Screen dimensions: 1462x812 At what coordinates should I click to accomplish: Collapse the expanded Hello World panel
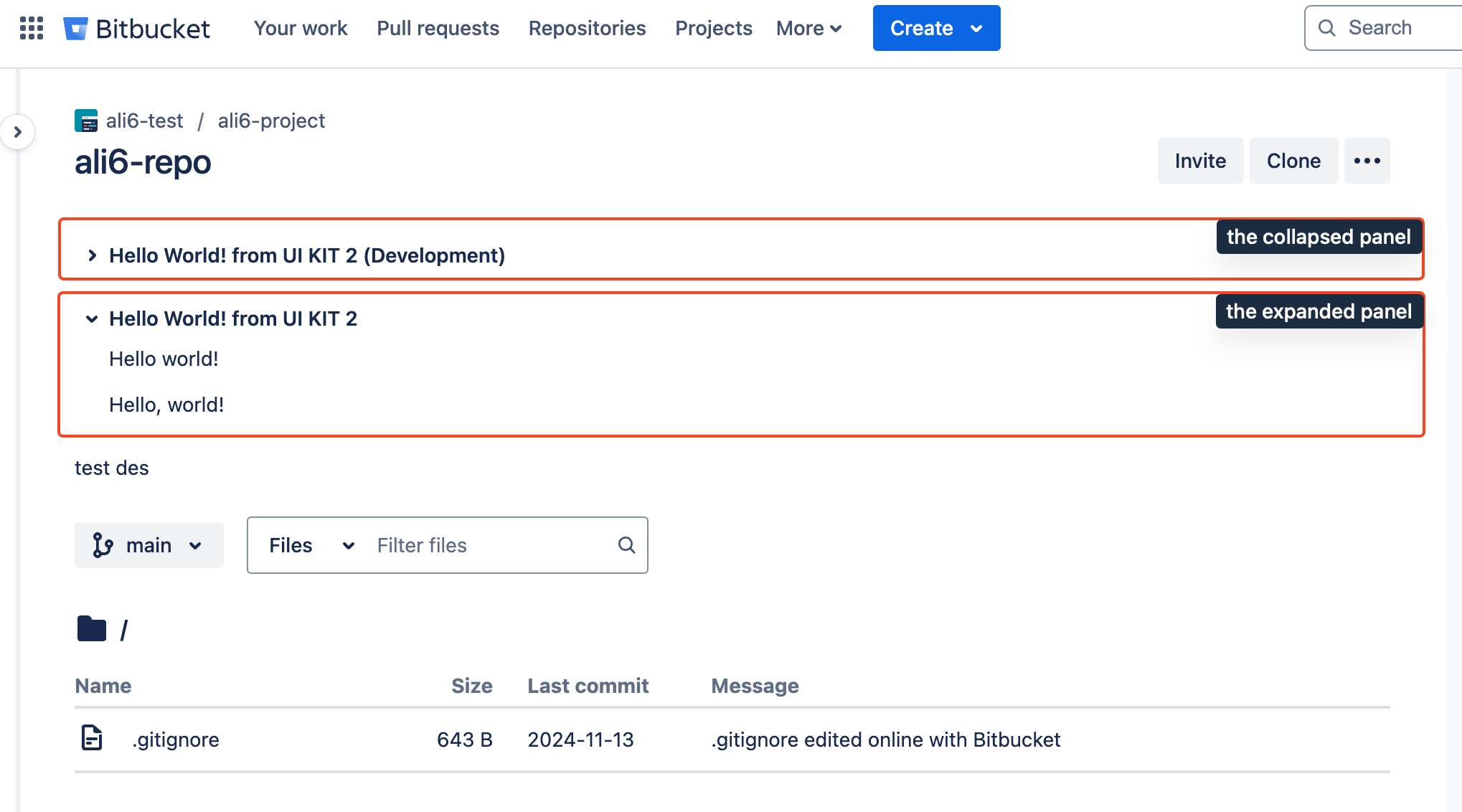coord(92,318)
